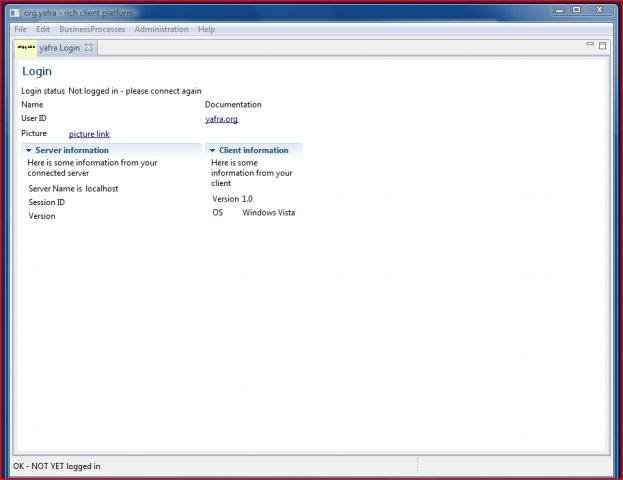Click Version label under Server information

coord(42,216)
